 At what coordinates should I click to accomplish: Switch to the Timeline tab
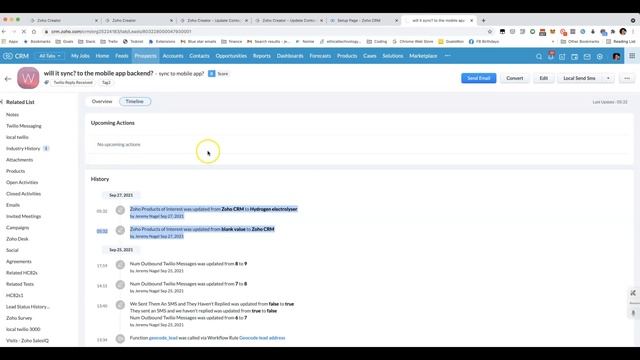tap(135, 101)
